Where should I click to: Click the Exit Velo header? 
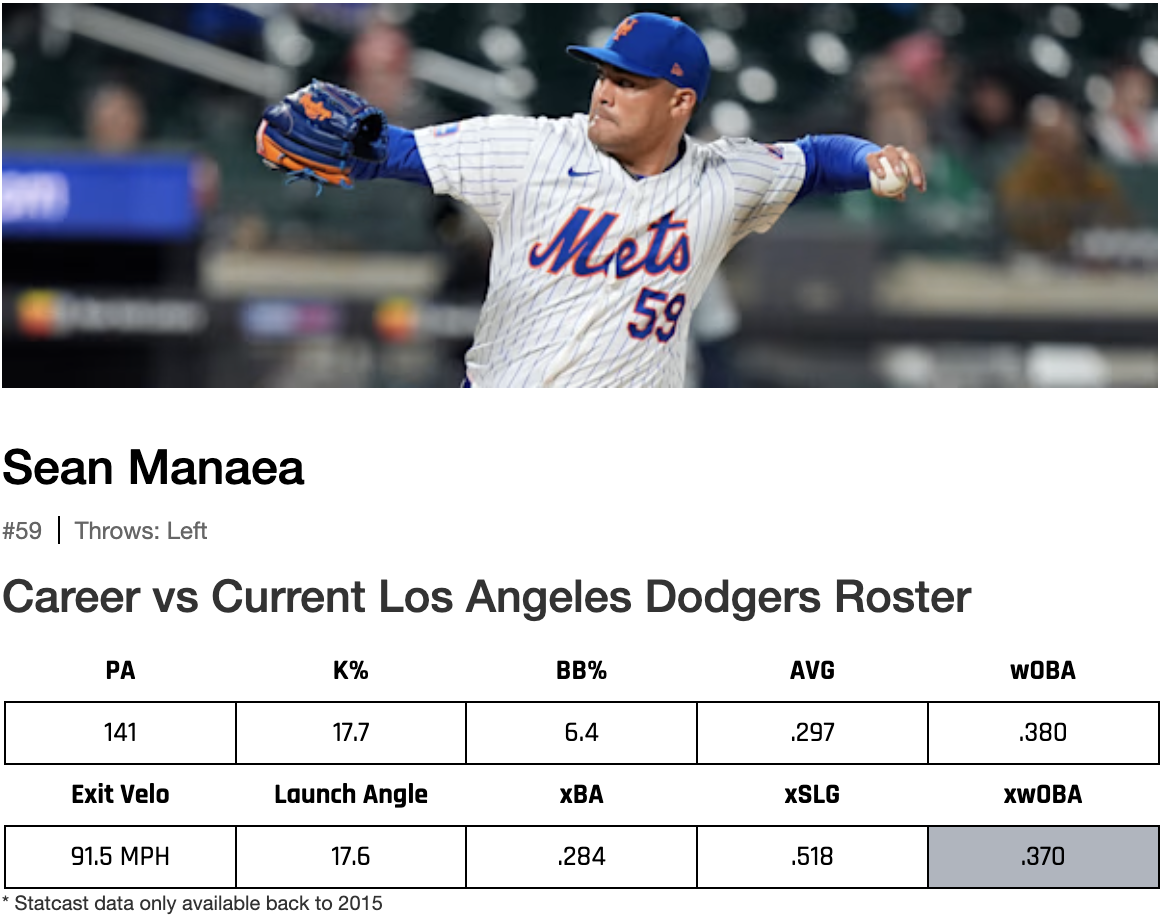click(x=120, y=795)
